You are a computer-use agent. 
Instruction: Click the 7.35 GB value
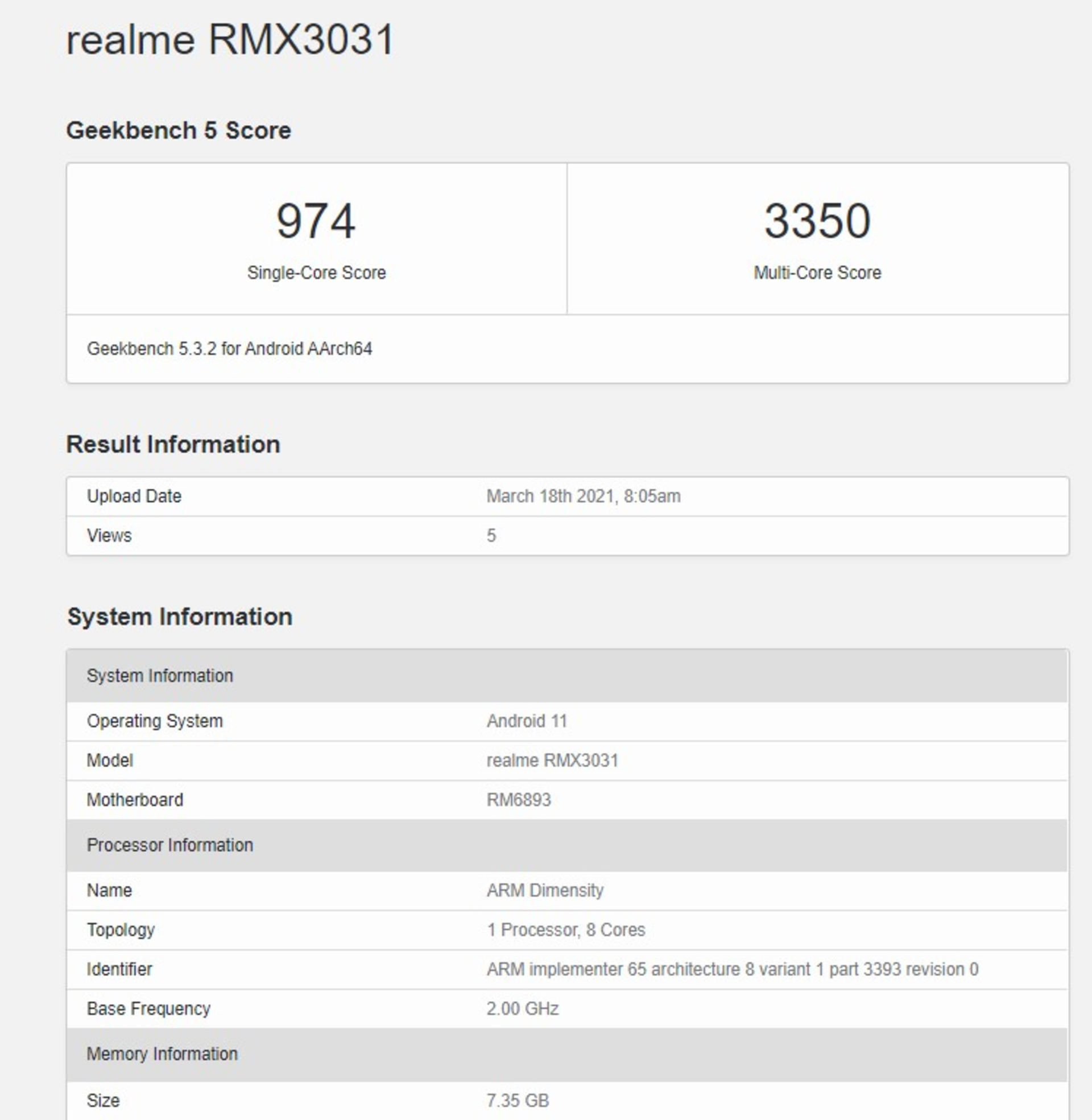(x=518, y=1101)
